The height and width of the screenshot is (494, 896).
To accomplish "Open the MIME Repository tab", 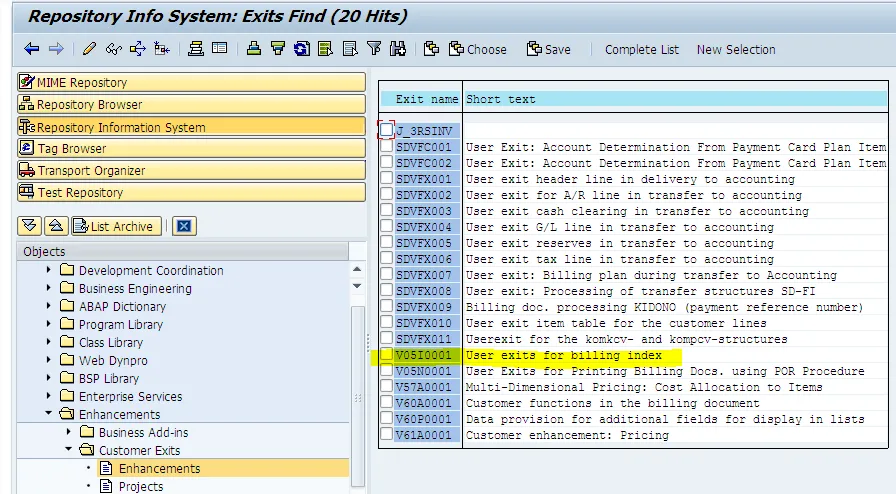I will 190,83.
